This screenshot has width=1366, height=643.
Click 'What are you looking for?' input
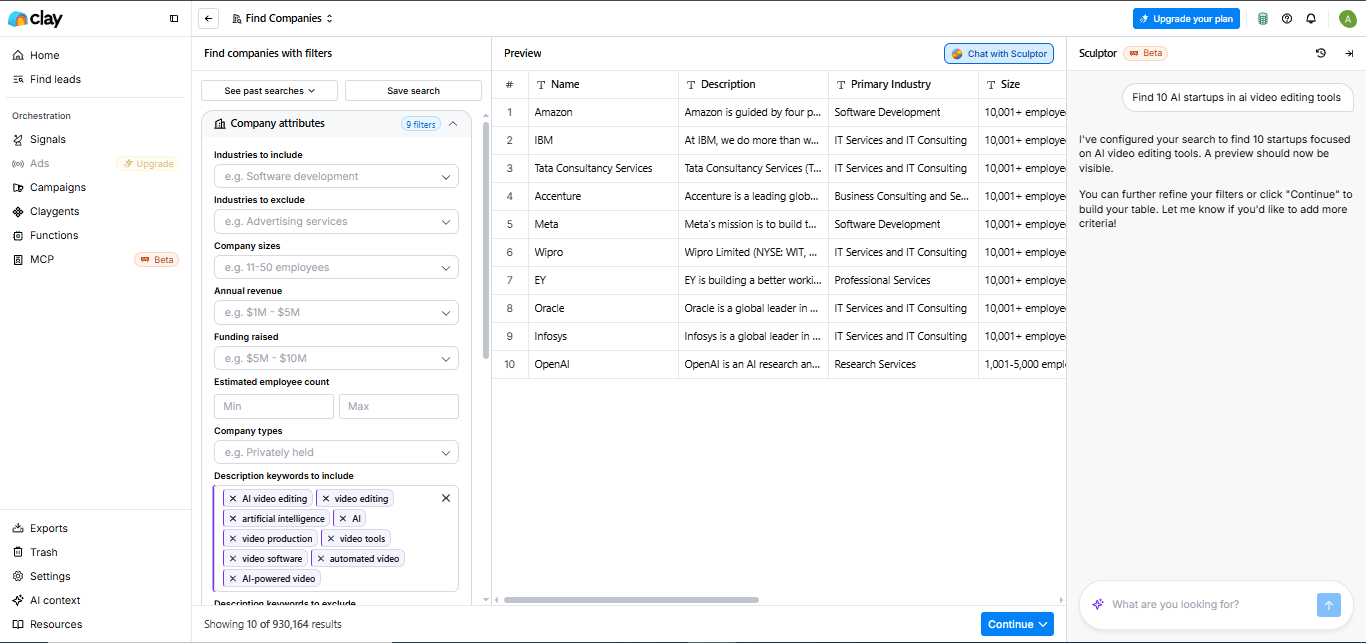pyautogui.click(x=1210, y=604)
